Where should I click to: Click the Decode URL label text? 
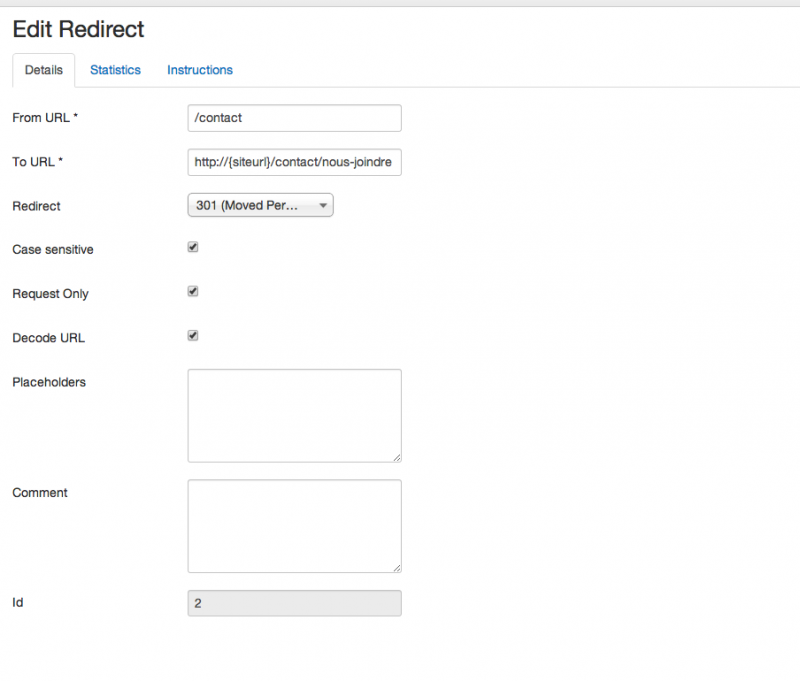(x=48, y=338)
